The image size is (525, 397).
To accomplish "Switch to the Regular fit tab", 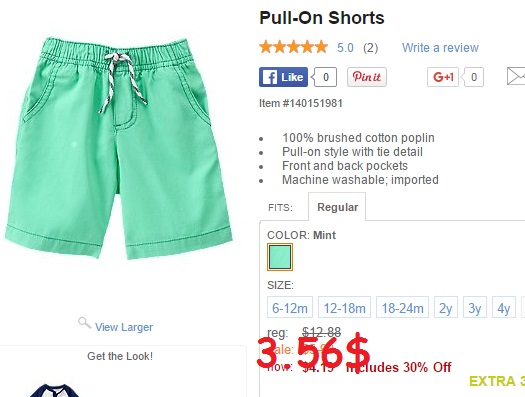I will pos(337,207).
